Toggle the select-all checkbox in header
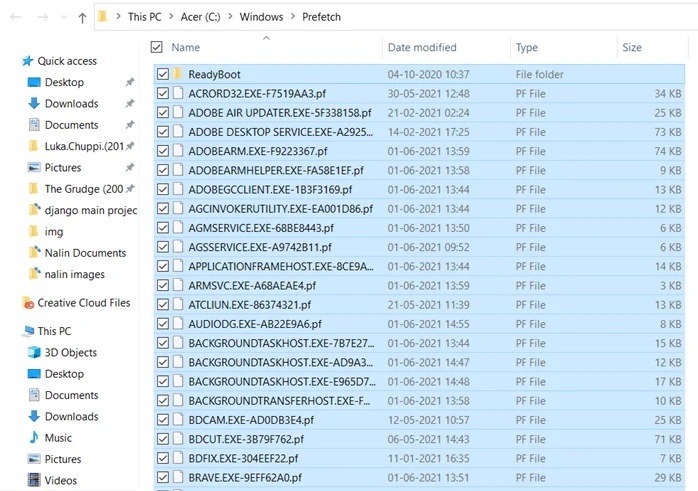 point(156,47)
